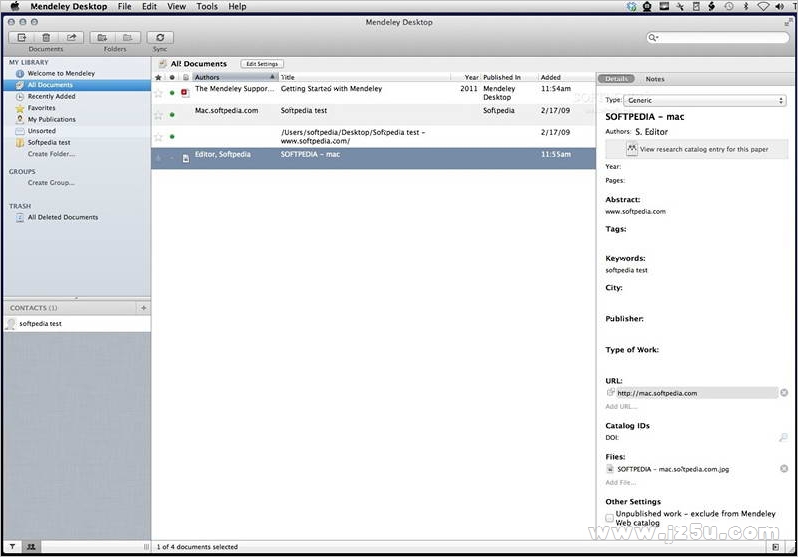Click the Share Documents toolbar icon
The width and height of the screenshot is (798, 557).
pos(71,37)
